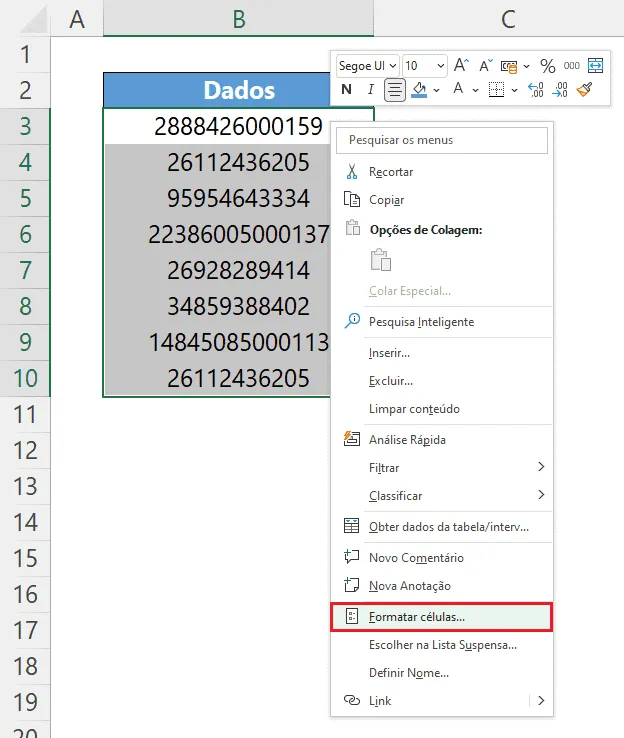Click the increase font size icon
This screenshot has width=624, height=738.
tap(461, 65)
